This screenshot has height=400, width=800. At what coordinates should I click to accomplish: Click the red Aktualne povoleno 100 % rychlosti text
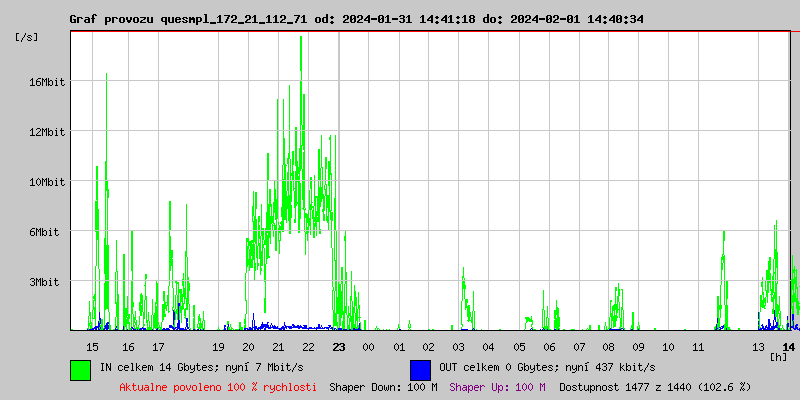point(218,386)
